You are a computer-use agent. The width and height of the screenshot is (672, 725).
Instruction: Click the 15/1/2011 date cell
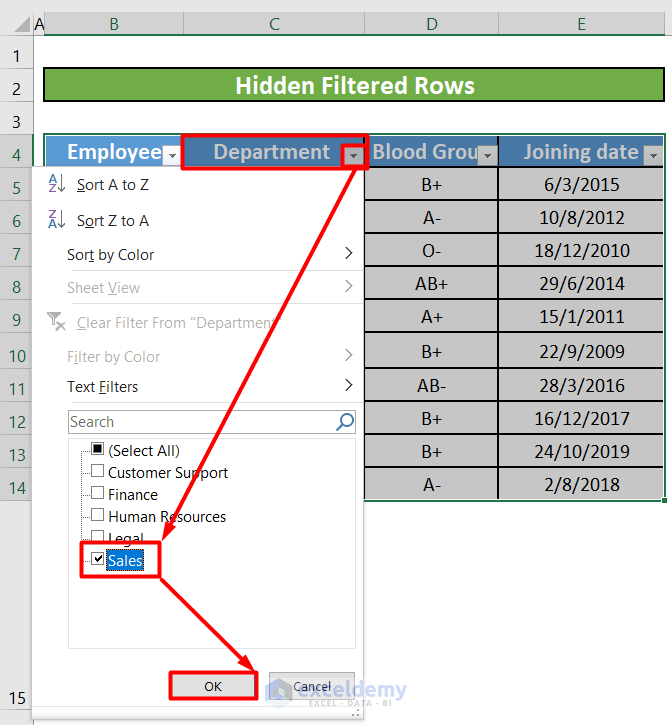pyautogui.click(x=581, y=316)
